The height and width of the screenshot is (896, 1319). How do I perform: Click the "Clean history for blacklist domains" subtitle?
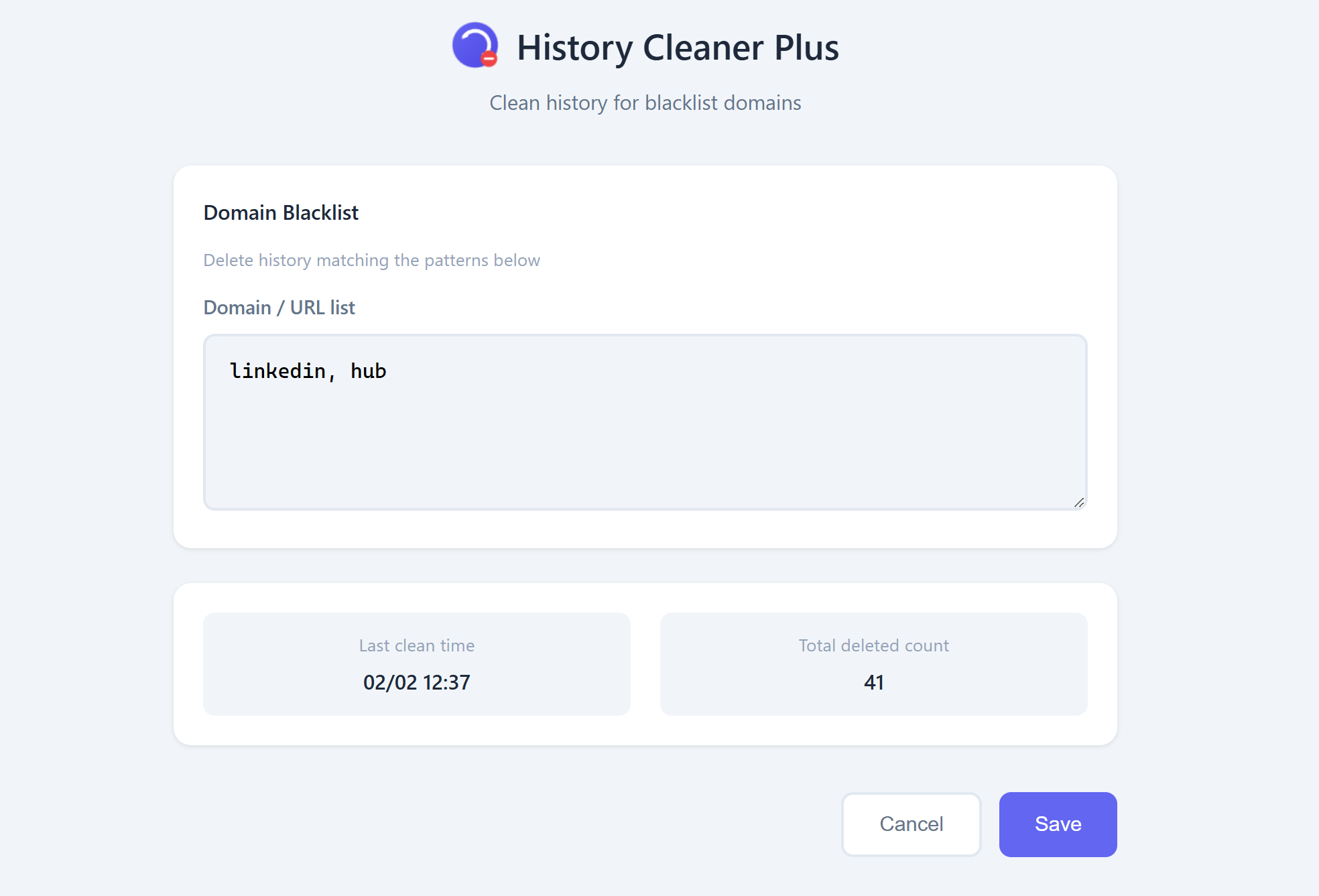645,103
